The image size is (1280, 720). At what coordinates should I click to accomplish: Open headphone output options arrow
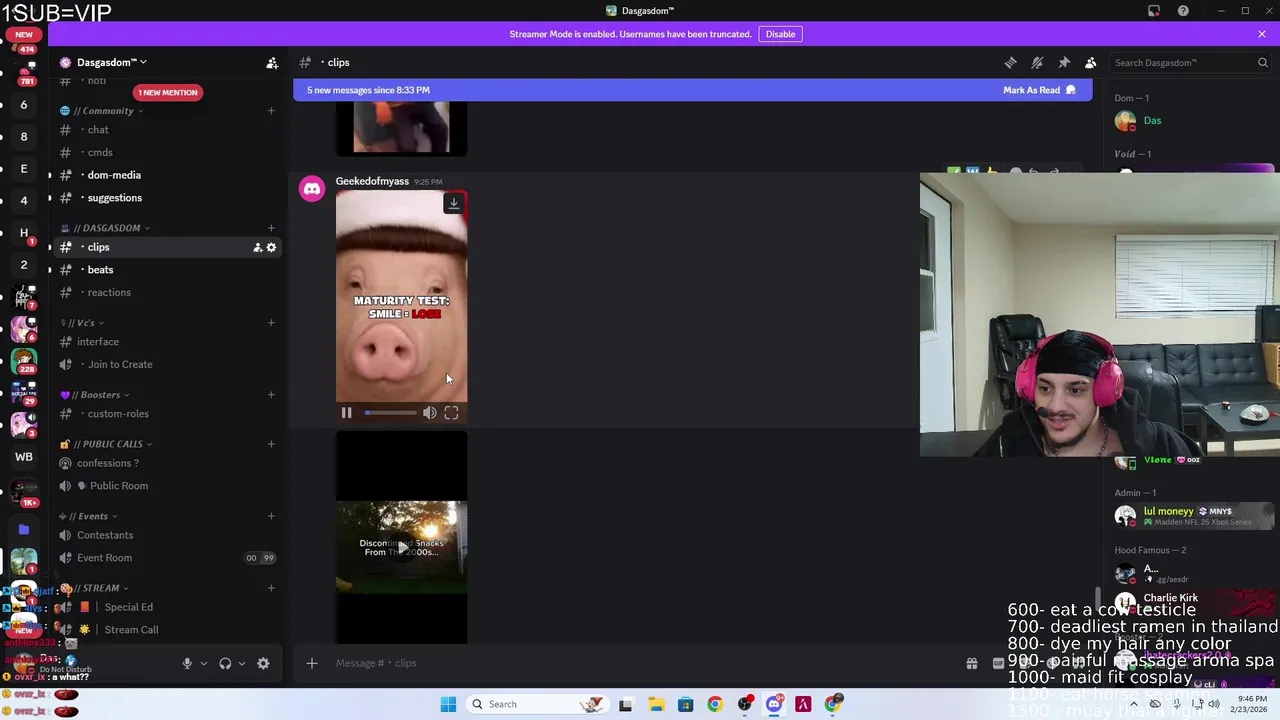click(241, 663)
